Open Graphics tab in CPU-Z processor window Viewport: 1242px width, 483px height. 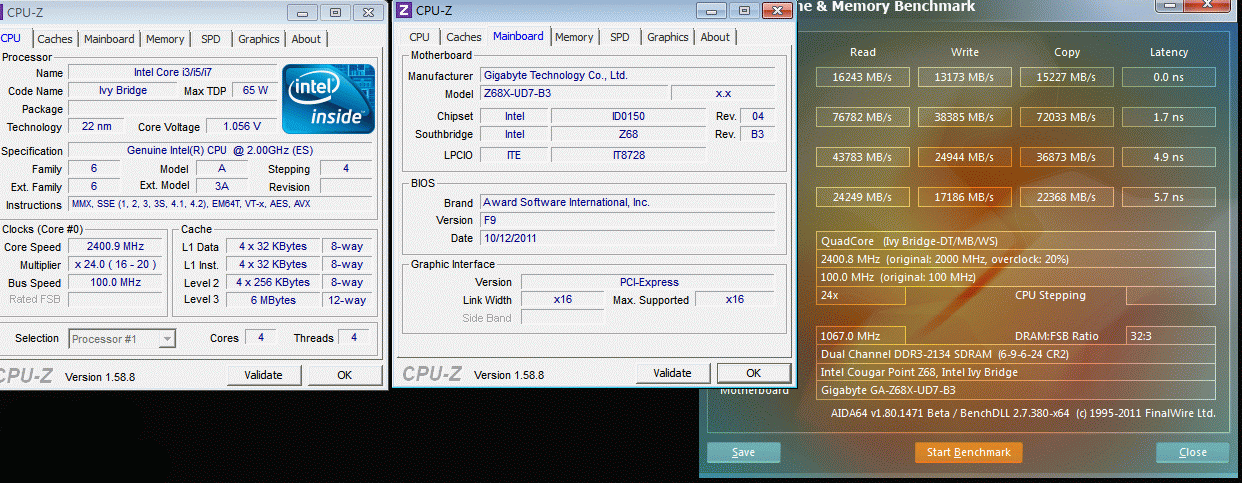(259, 39)
